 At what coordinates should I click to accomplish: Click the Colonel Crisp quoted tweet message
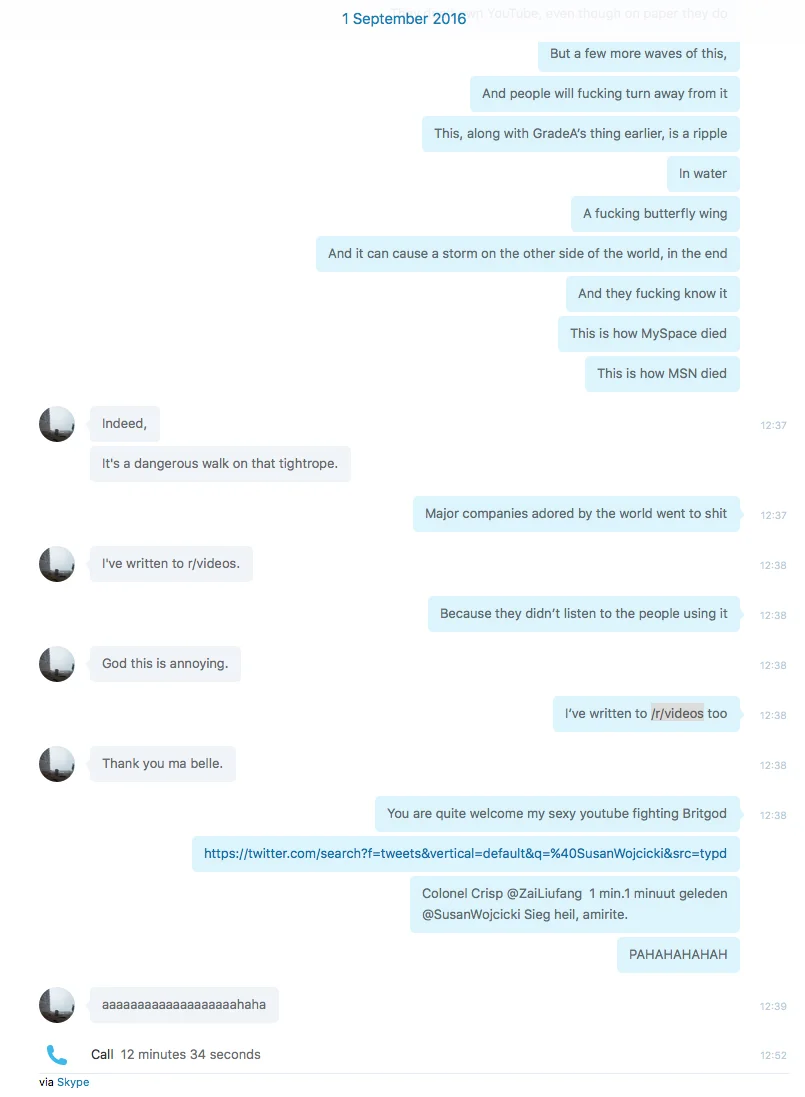point(575,904)
